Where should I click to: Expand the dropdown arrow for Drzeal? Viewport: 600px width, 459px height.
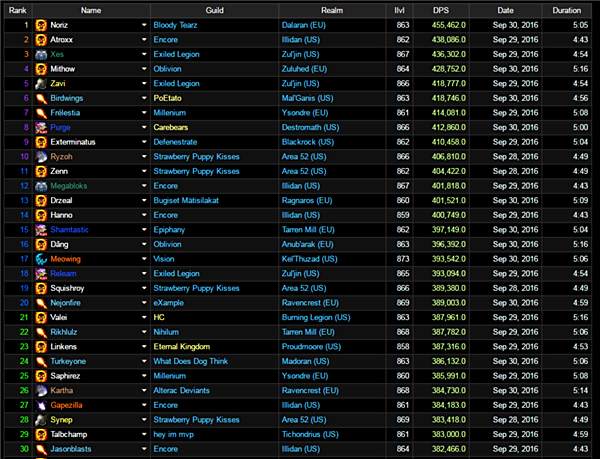click(144, 200)
